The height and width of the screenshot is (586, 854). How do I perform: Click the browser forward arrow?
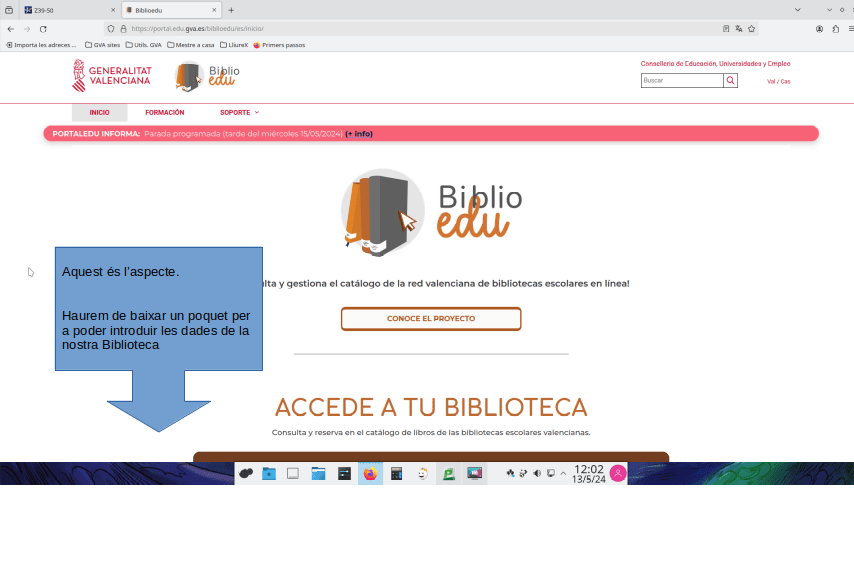coord(27,29)
